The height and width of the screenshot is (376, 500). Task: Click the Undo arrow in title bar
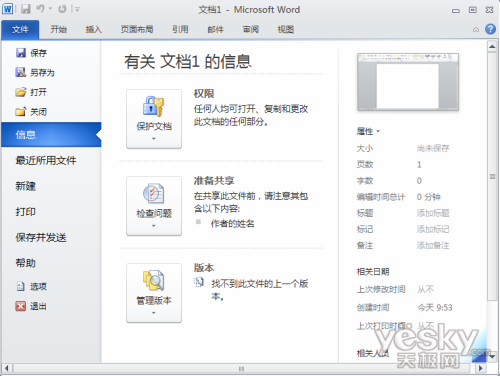pyautogui.click(x=40, y=9)
